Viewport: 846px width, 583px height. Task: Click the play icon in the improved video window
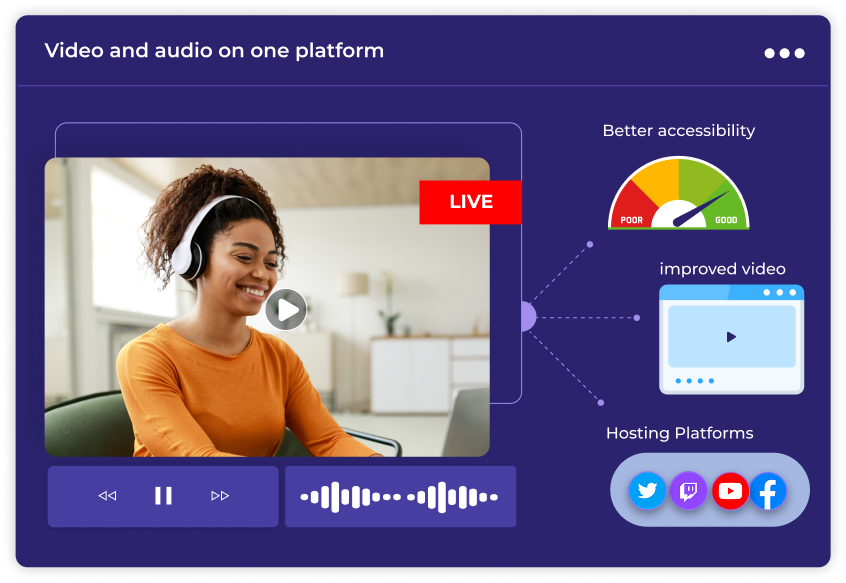coord(729,339)
